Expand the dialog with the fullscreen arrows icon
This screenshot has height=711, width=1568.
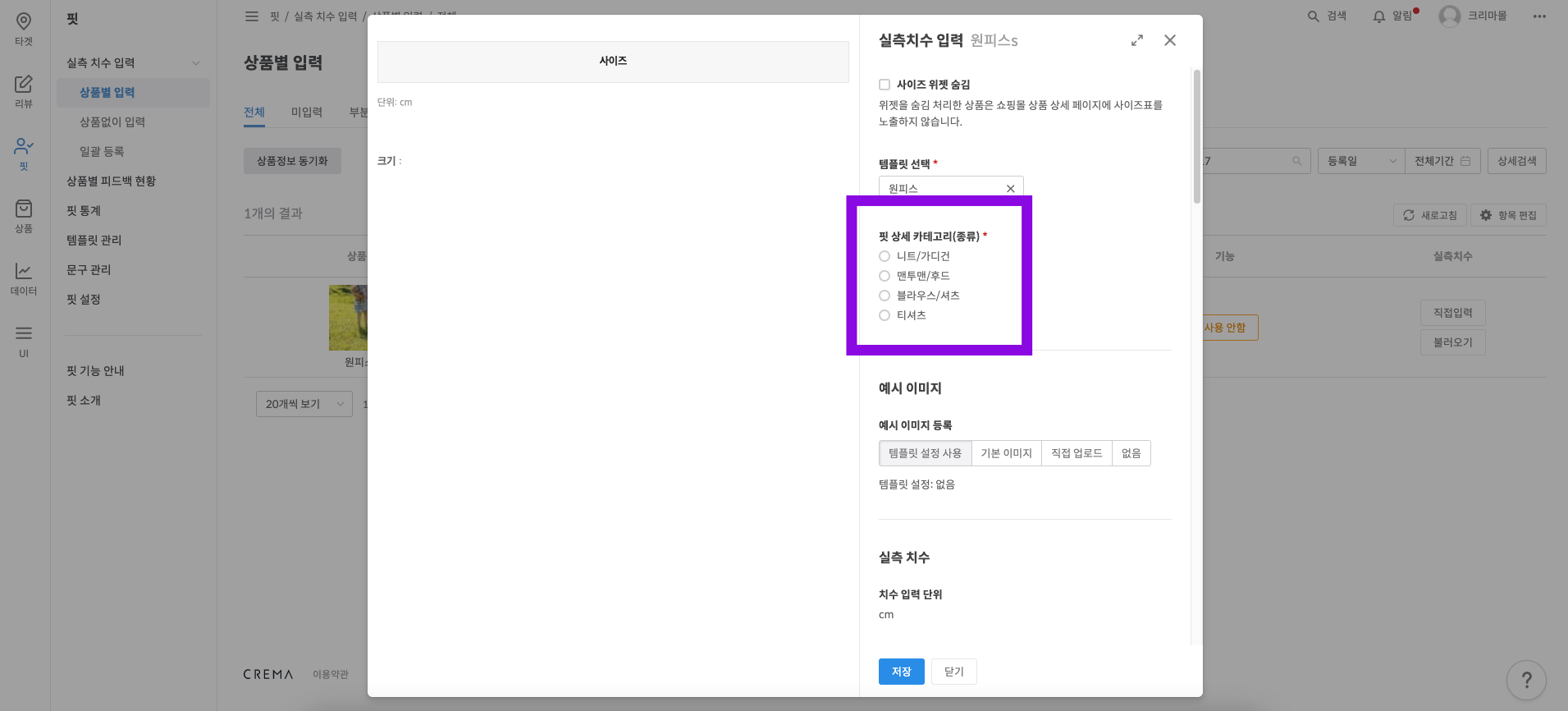1137,40
